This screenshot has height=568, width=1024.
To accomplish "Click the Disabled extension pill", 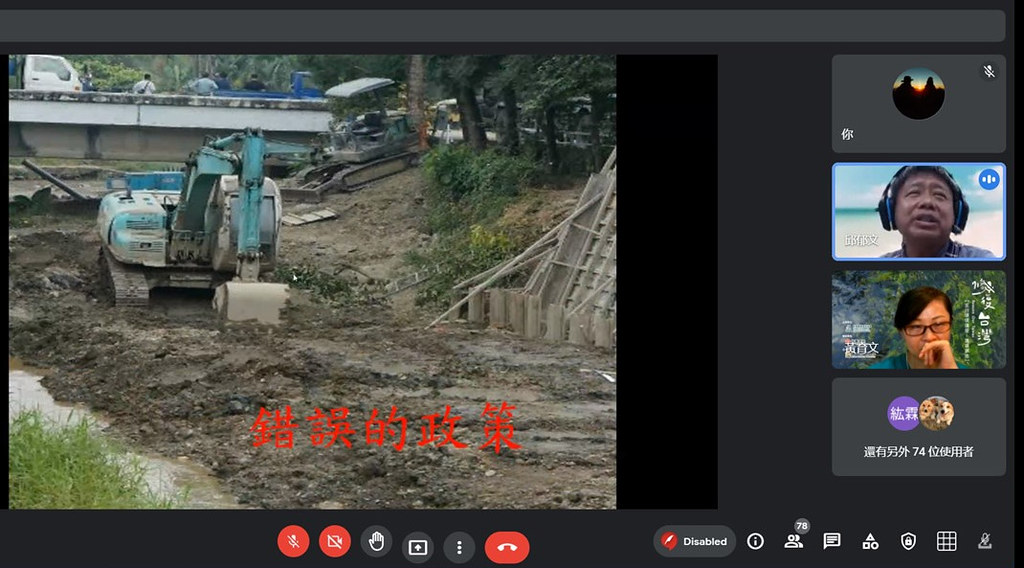I will point(694,541).
